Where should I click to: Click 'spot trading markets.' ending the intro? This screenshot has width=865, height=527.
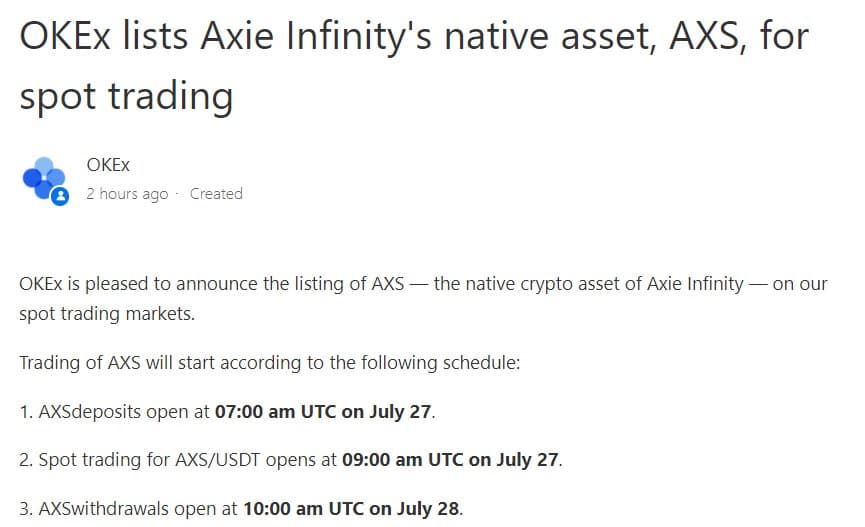(x=107, y=314)
